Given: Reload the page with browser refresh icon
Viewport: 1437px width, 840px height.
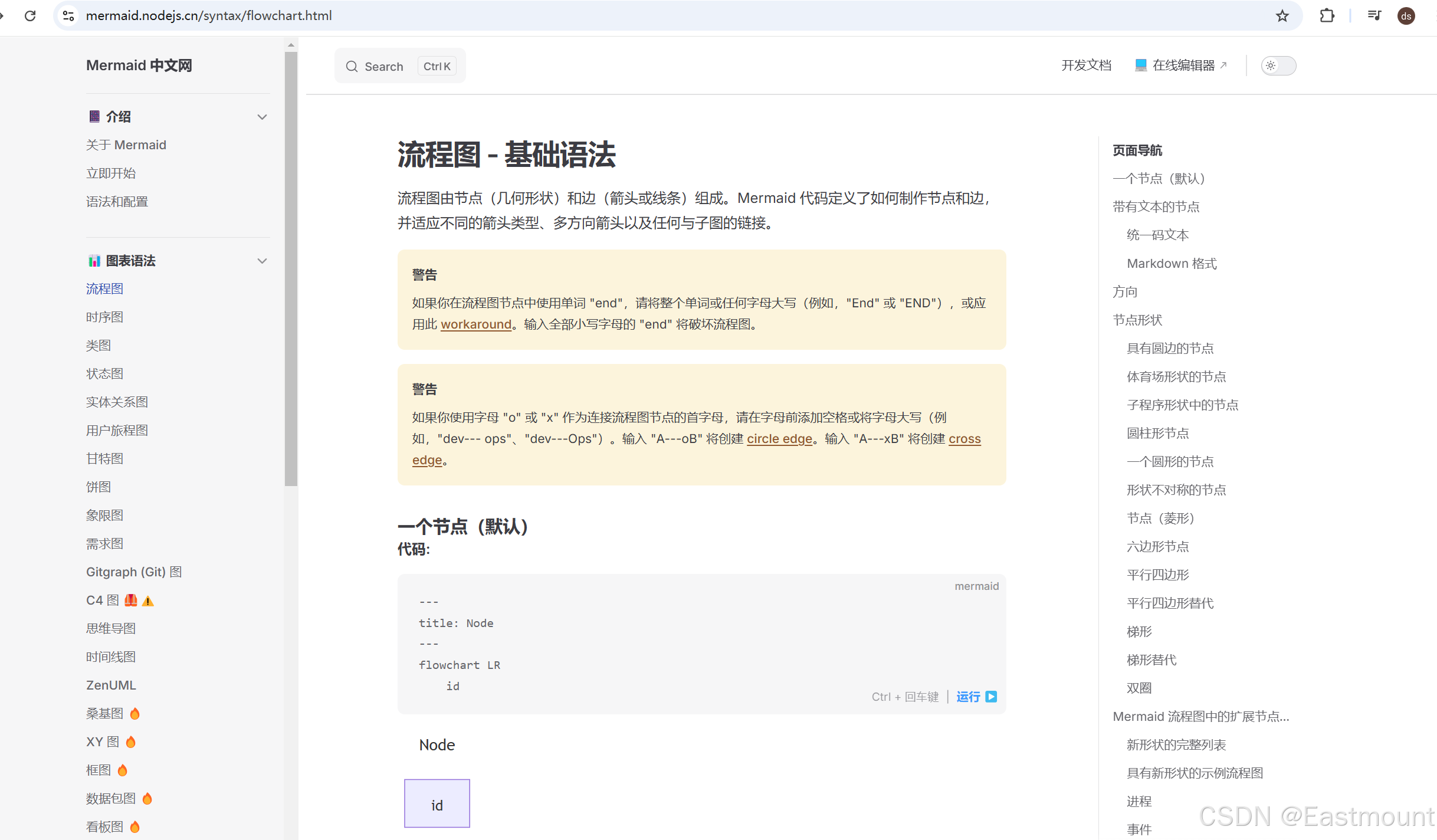Looking at the screenshot, I should pyautogui.click(x=30, y=16).
